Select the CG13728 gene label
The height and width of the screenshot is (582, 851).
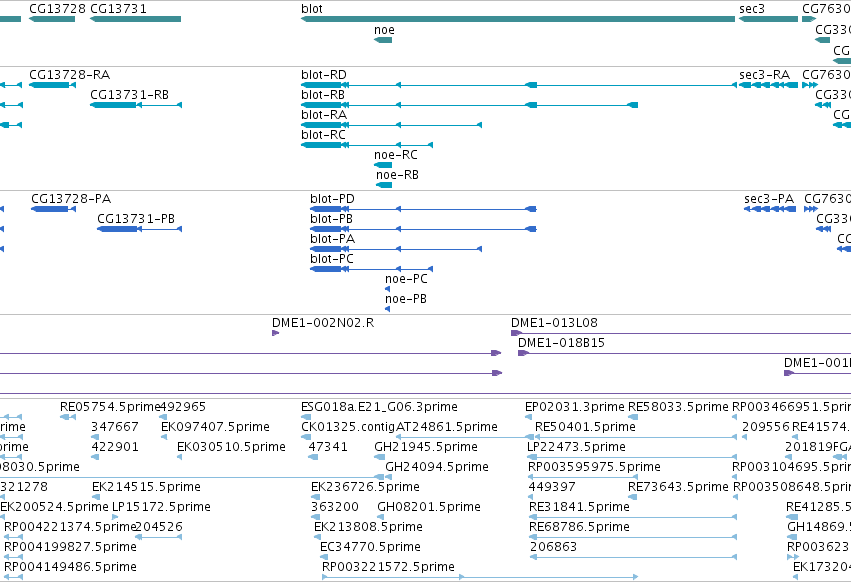pyautogui.click(x=58, y=9)
